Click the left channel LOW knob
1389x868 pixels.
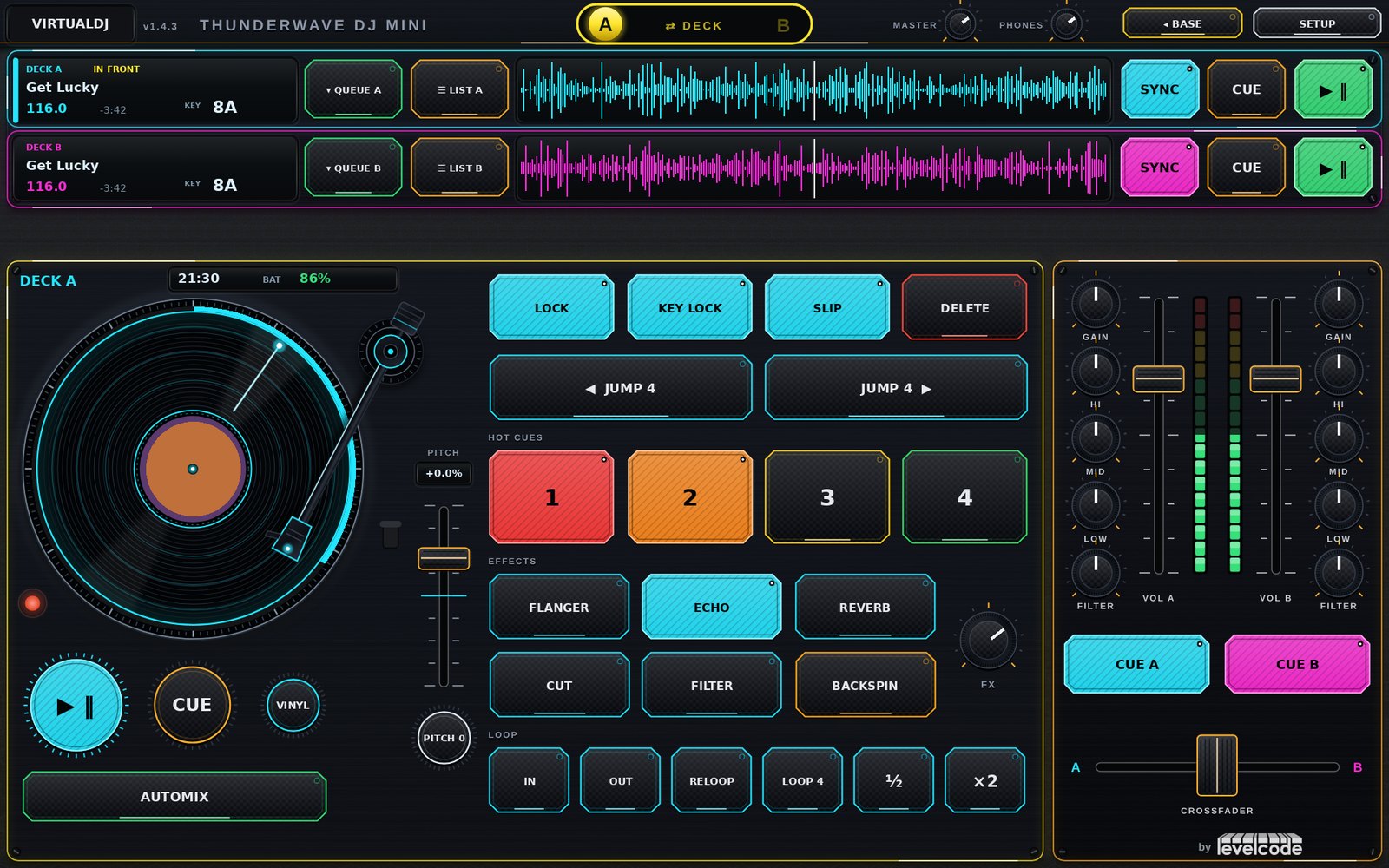pos(1096,505)
